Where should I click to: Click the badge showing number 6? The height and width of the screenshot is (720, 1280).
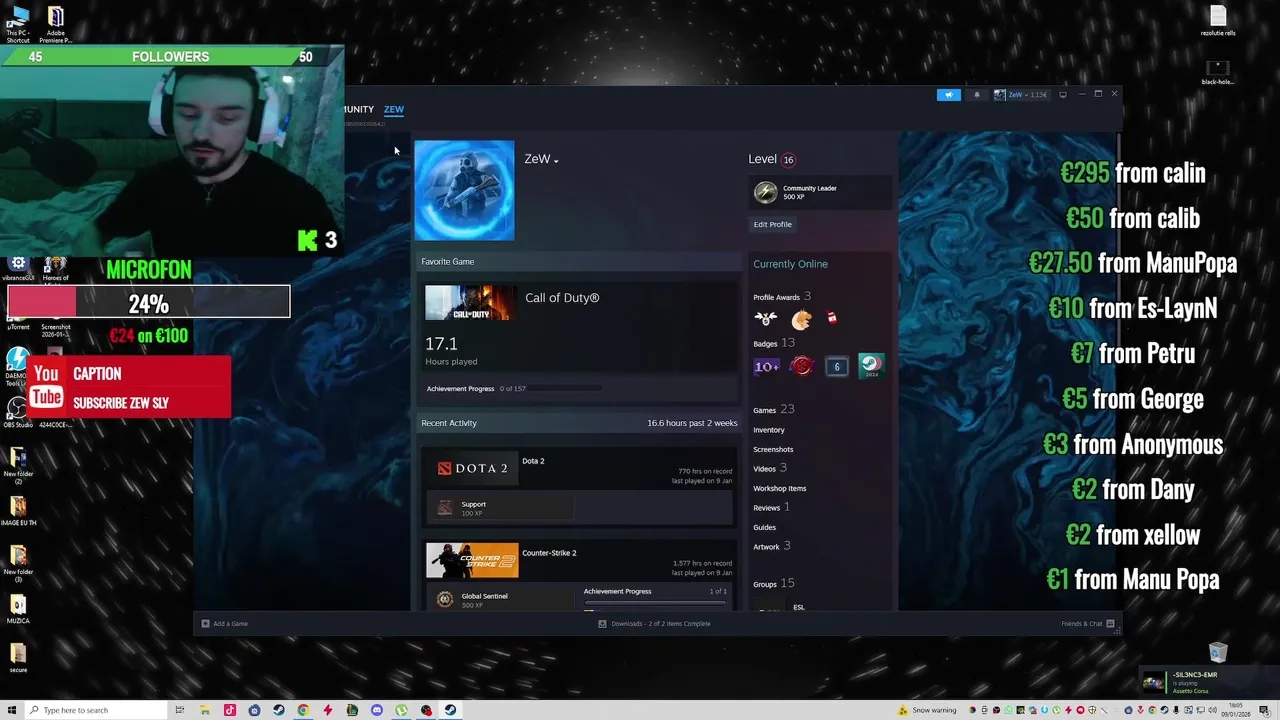(x=837, y=367)
